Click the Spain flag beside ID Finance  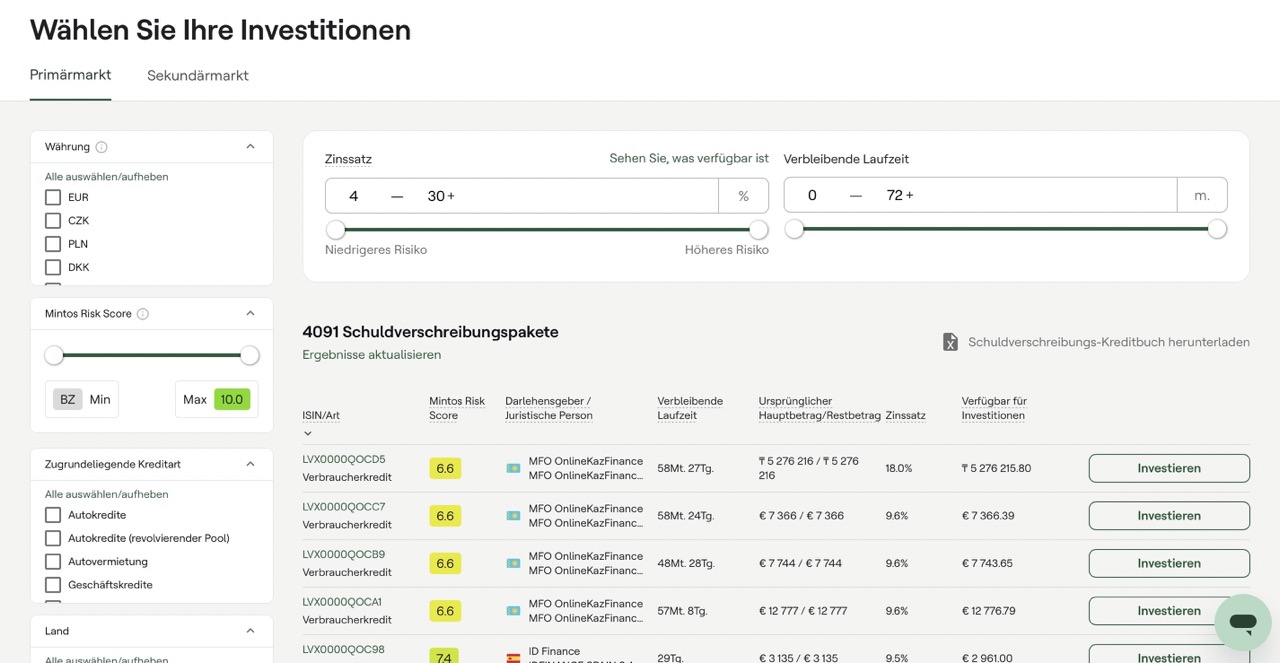tap(513, 658)
